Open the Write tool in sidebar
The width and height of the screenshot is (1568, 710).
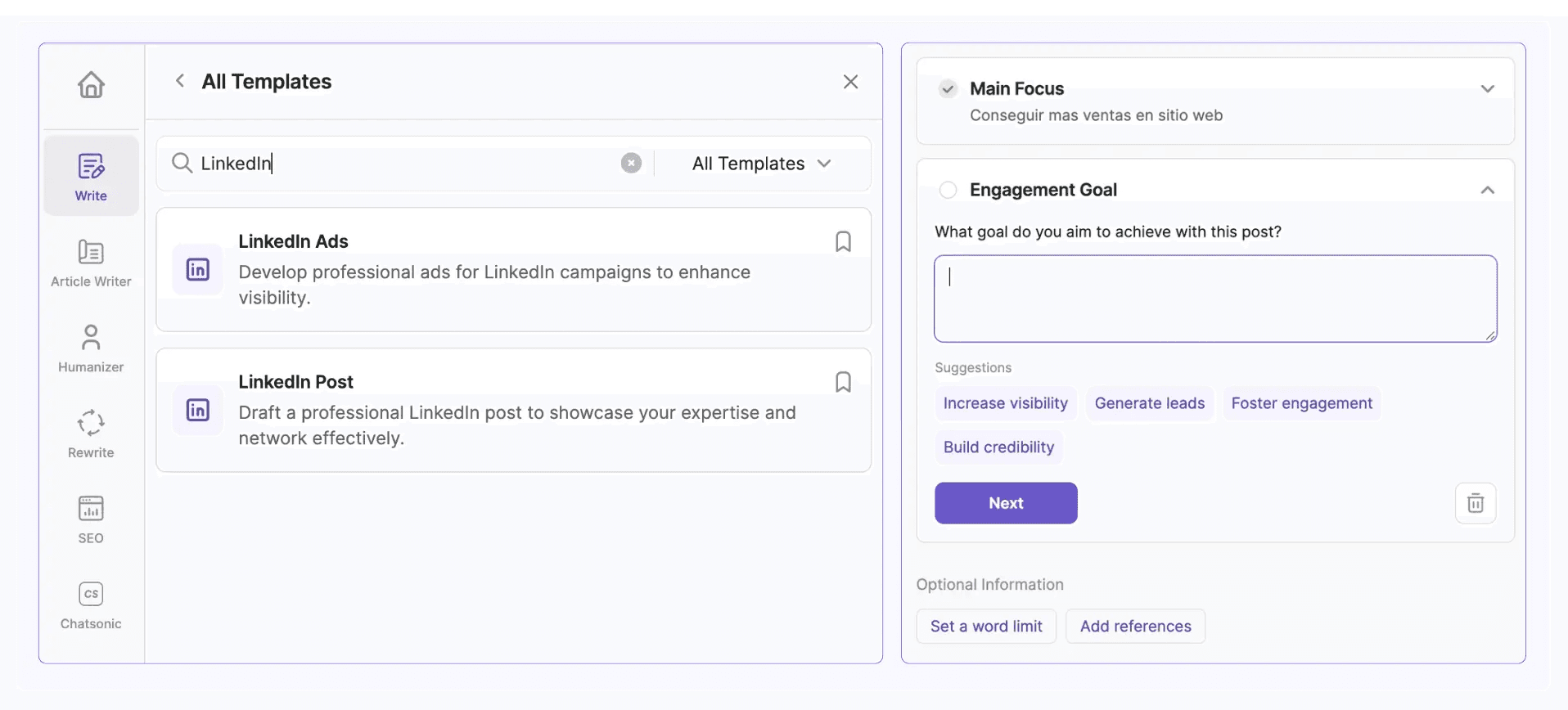pos(91,177)
